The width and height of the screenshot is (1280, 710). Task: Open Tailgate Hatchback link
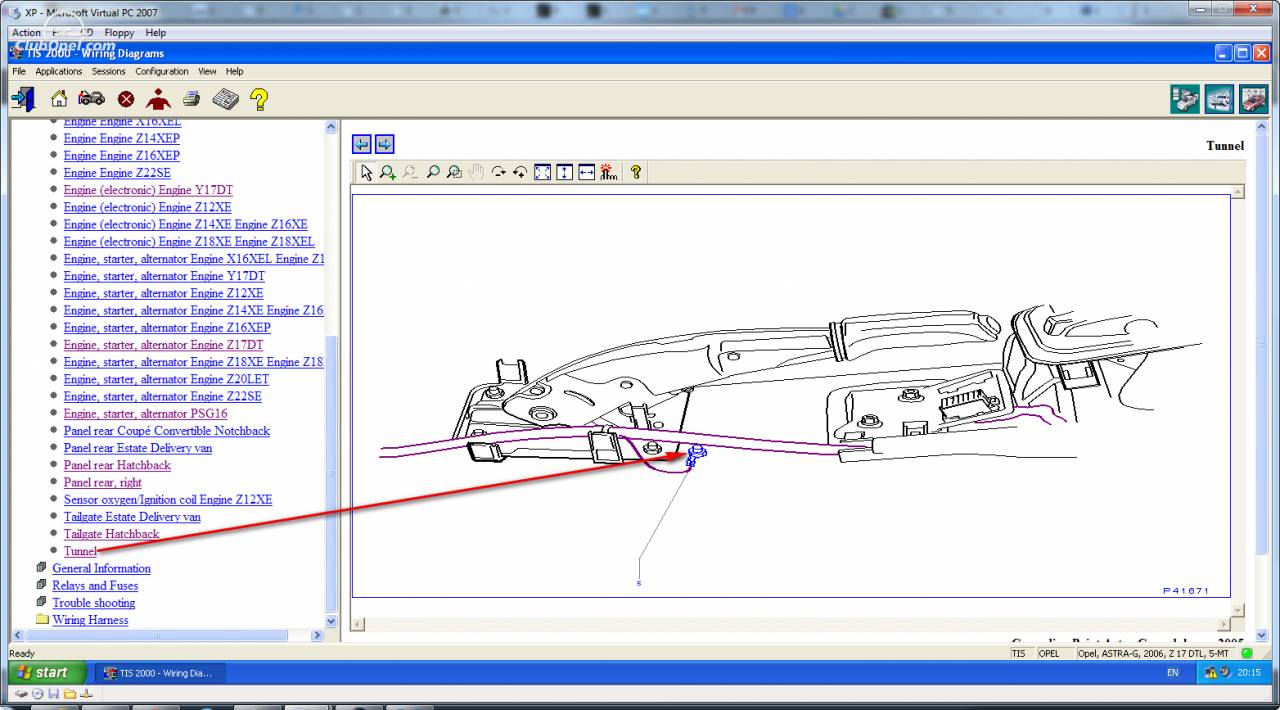tap(112, 534)
